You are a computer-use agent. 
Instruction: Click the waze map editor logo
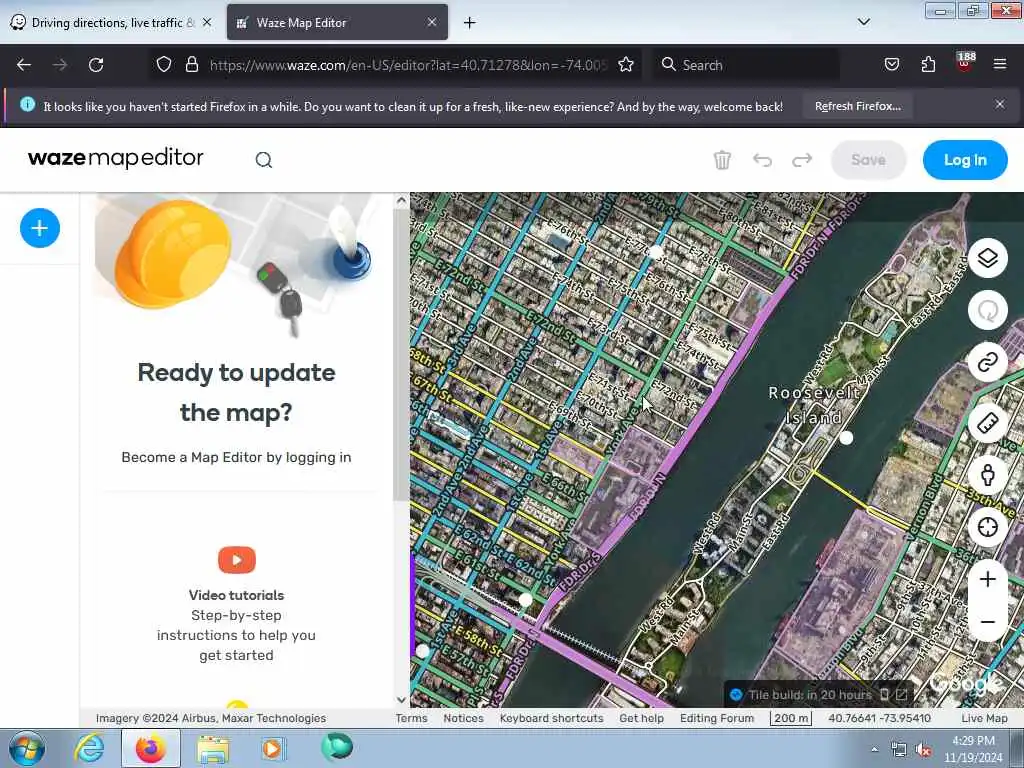coord(116,157)
